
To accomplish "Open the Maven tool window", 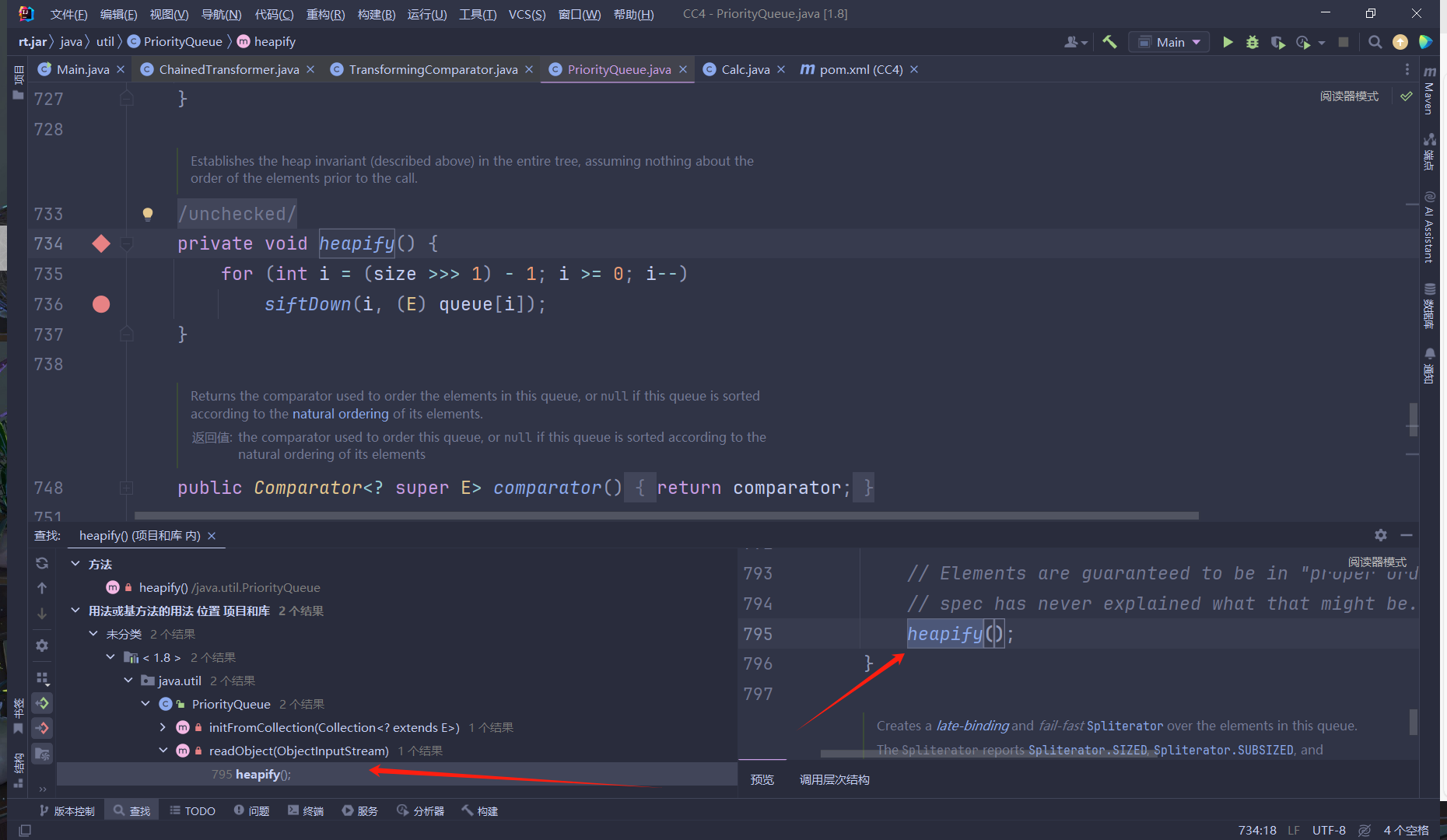I will click(x=1430, y=91).
